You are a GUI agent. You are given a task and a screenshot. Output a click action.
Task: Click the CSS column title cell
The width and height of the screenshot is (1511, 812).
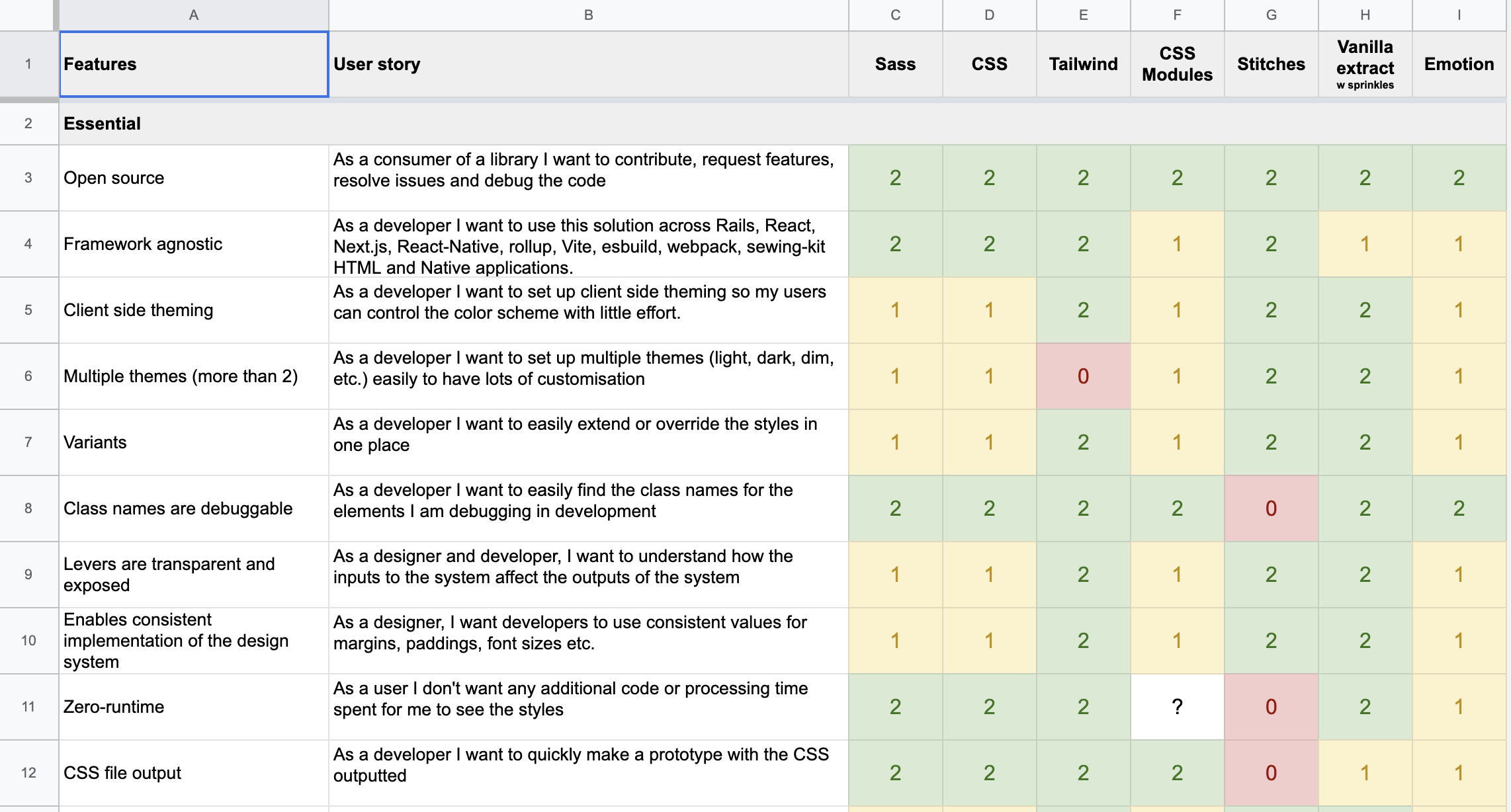[x=990, y=64]
